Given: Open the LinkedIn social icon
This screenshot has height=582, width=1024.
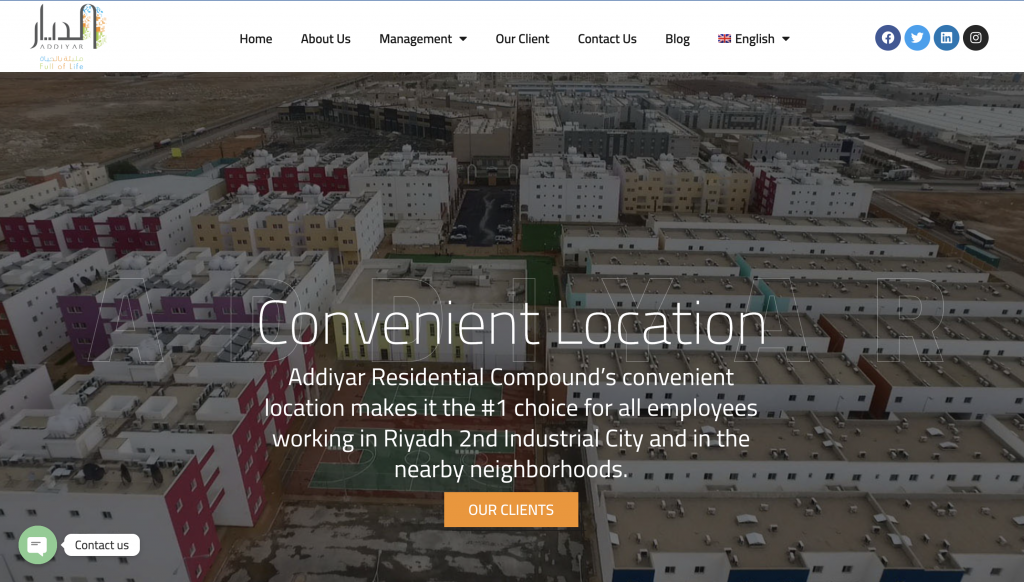Looking at the screenshot, I should coord(946,38).
